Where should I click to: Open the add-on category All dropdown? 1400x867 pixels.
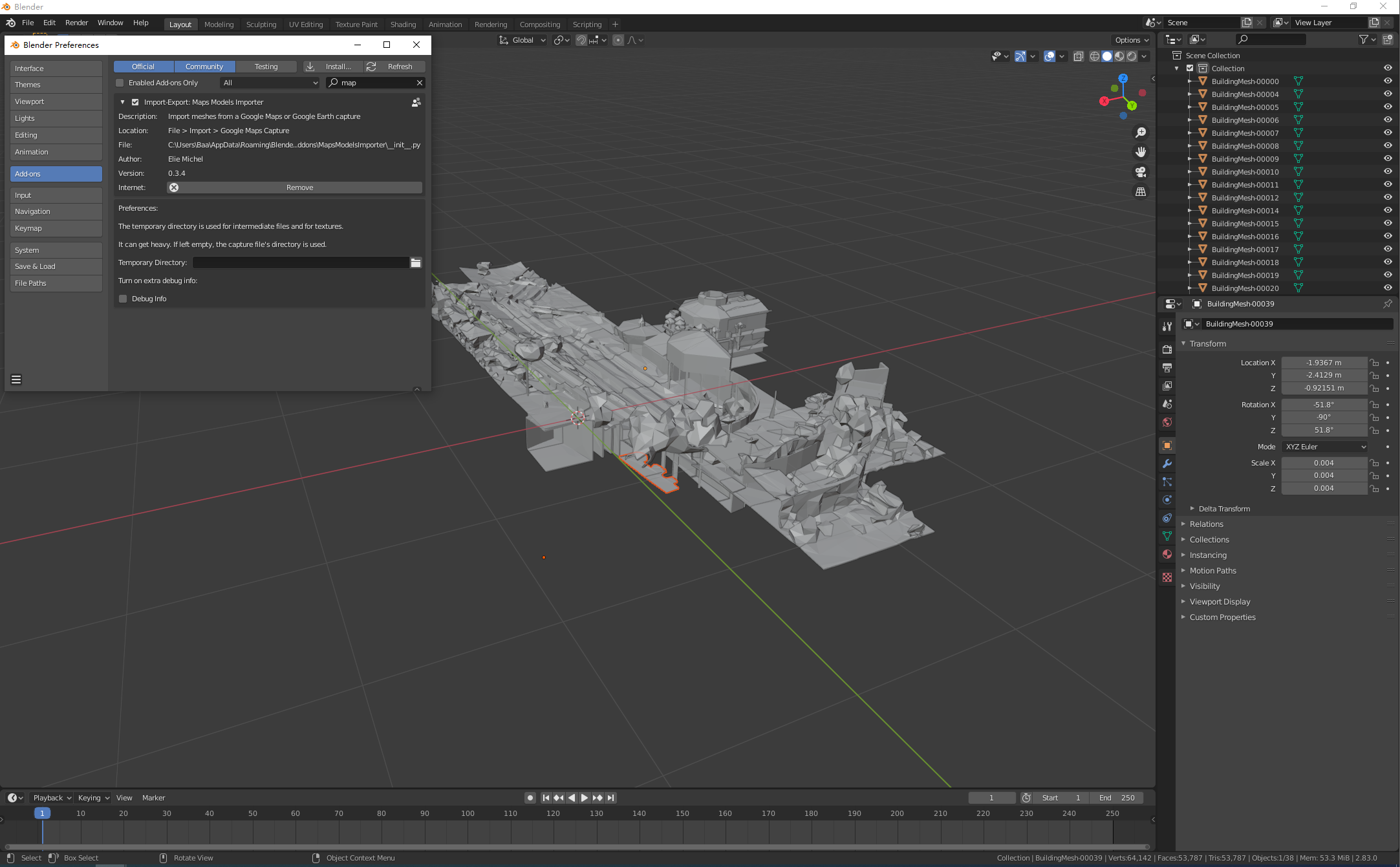click(270, 83)
